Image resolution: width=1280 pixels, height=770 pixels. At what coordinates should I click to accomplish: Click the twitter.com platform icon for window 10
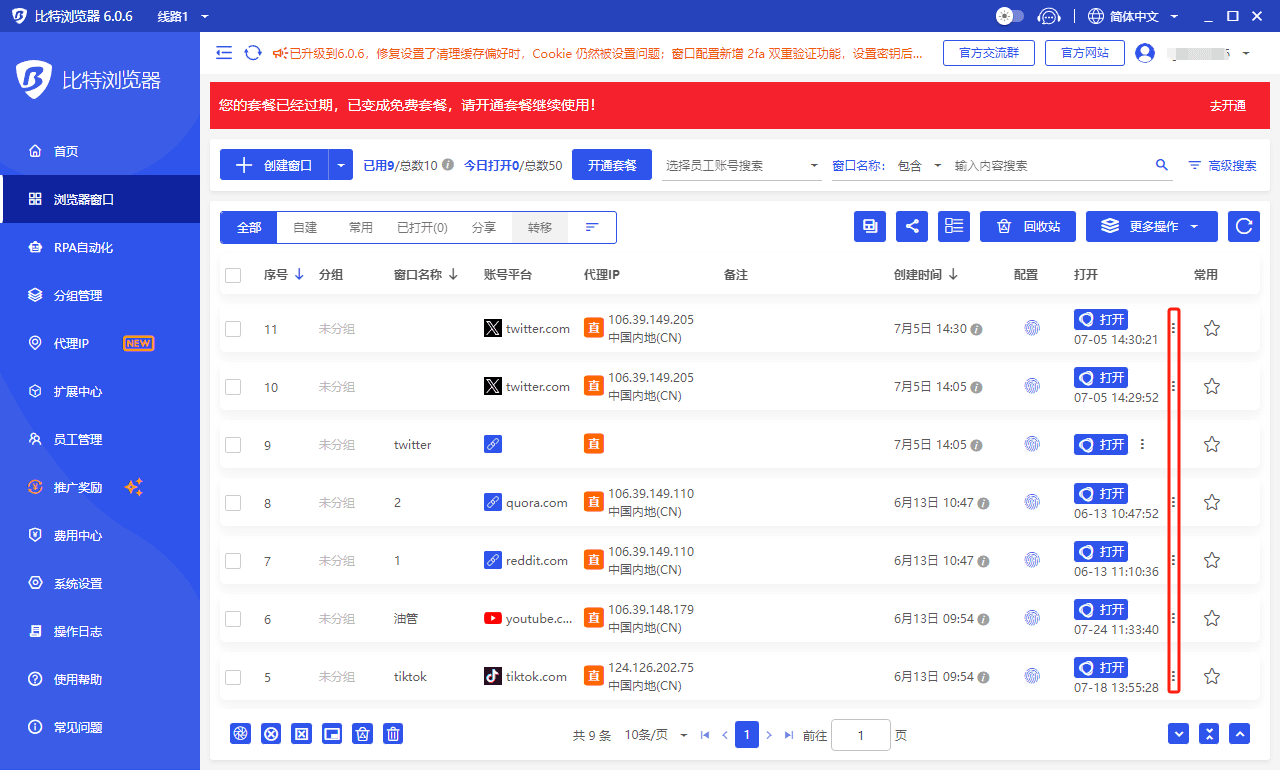(x=492, y=385)
